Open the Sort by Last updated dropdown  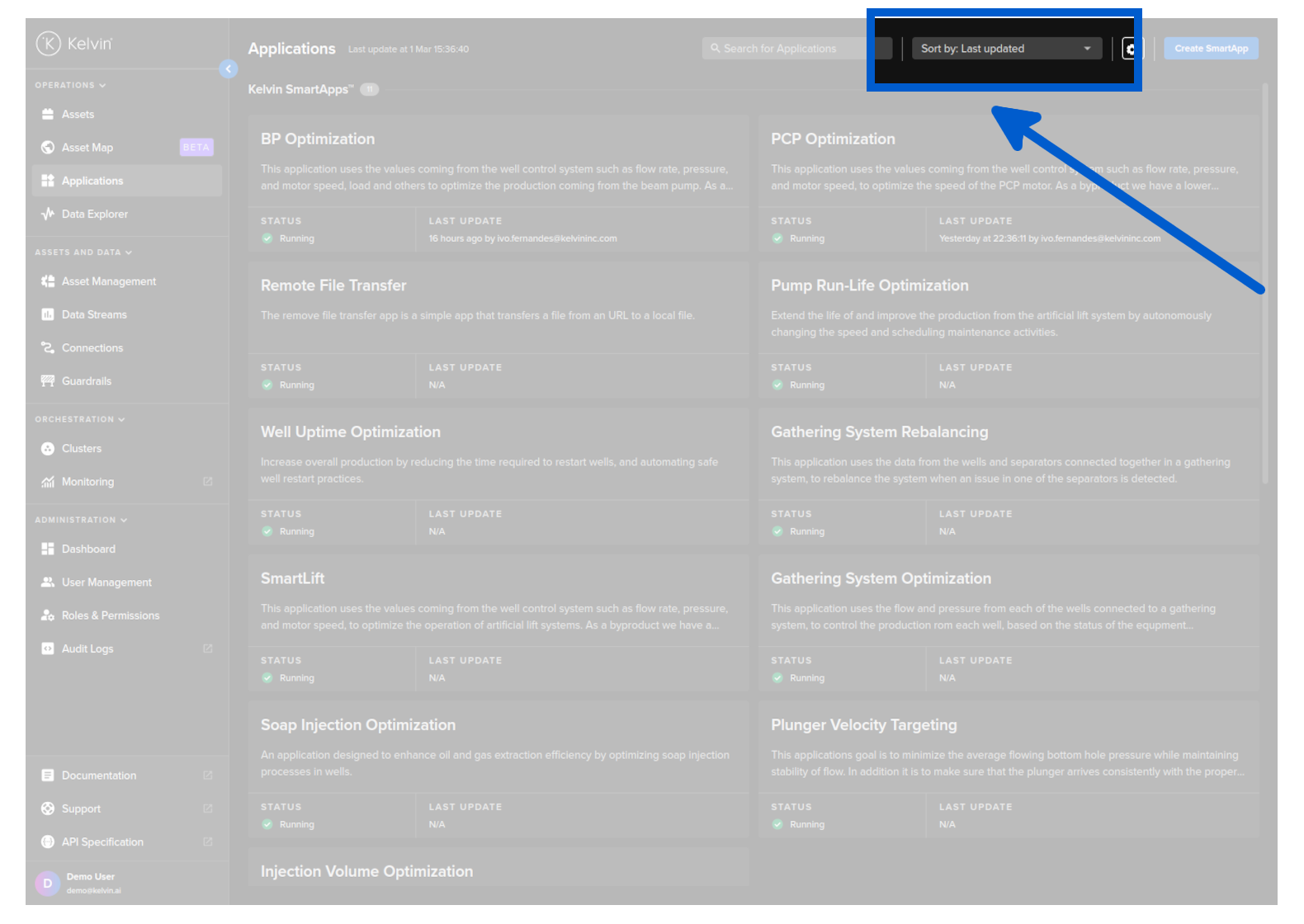[1005, 49]
